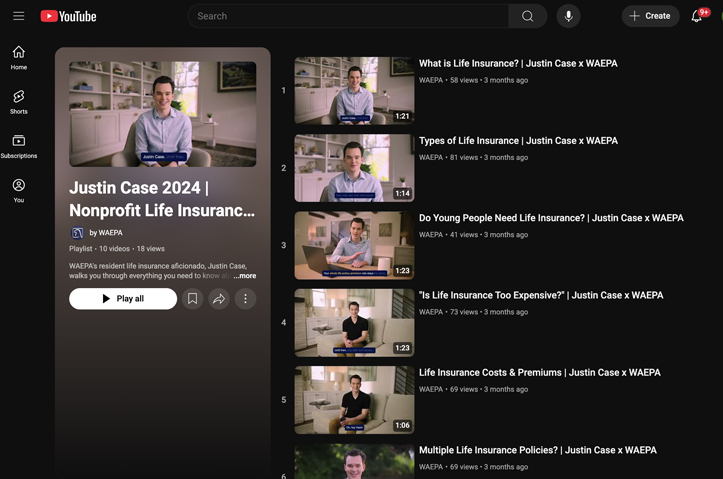723x479 pixels.
Task: Click the "10 videos" playlist info text
Action: pyautogui.click(x=114, y=249)
